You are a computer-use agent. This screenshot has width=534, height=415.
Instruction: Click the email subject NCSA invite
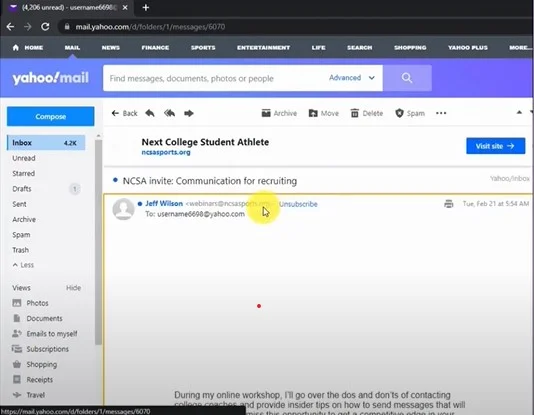[210, 181]
